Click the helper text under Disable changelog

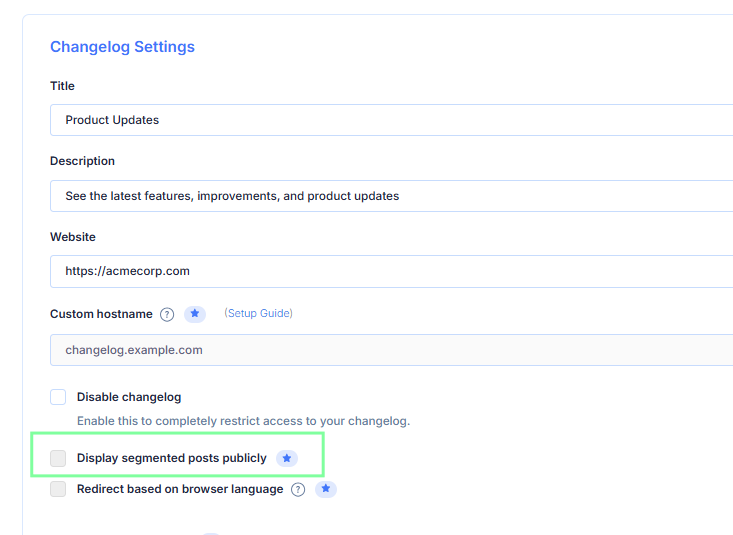pyautogui.click(x=243, y=421)
